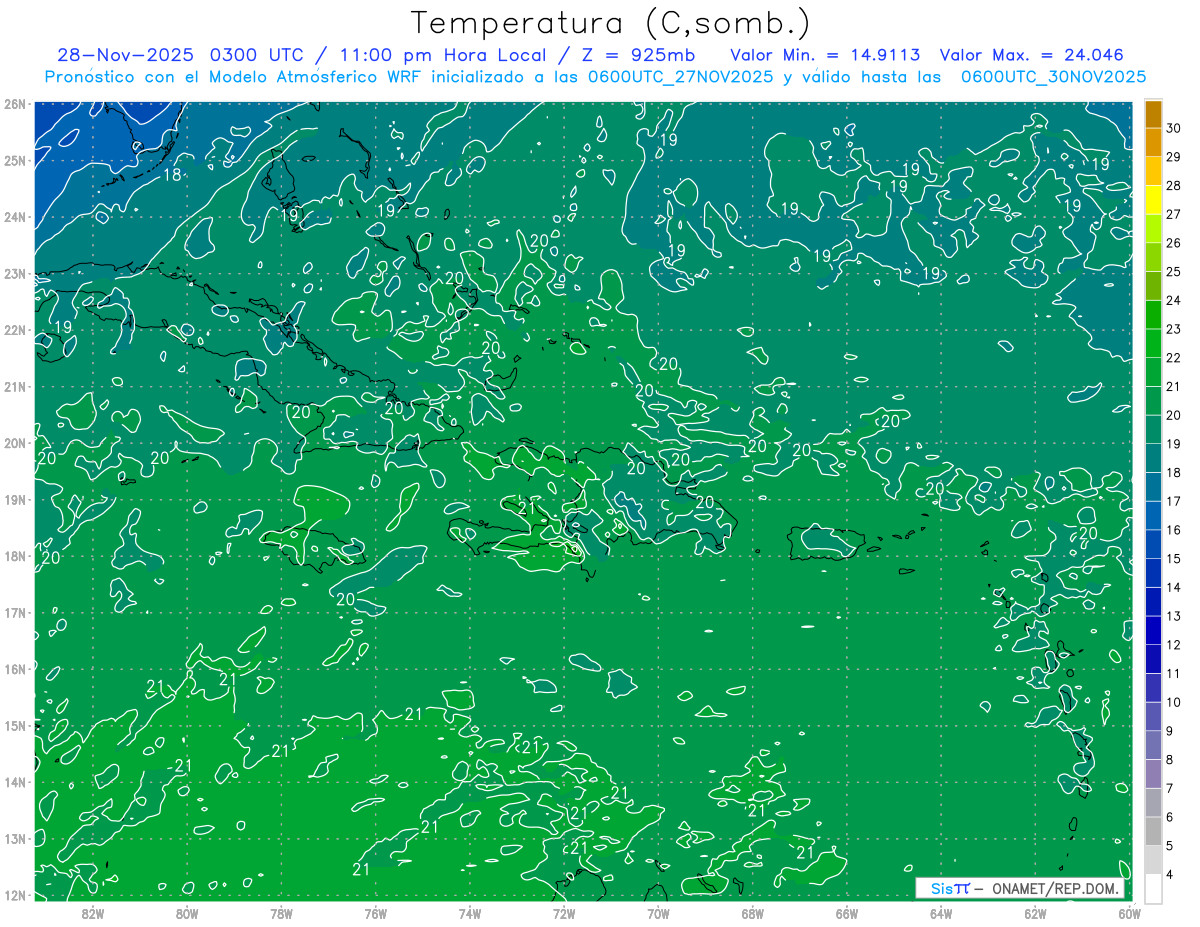Click the '82W' longitude label
The width and height of the screenshot is (1200, 927).
click(93, 913)
